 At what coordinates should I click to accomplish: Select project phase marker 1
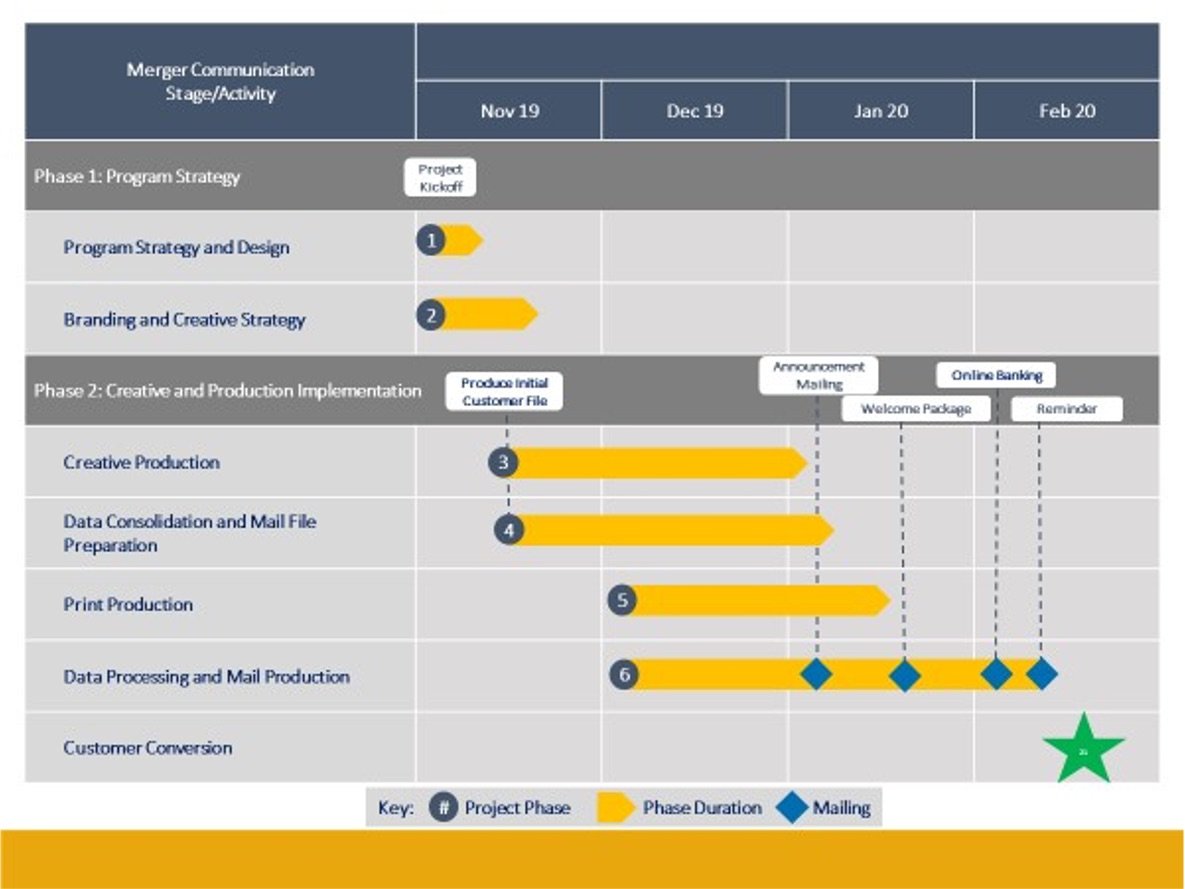click(x=430, y=238)
